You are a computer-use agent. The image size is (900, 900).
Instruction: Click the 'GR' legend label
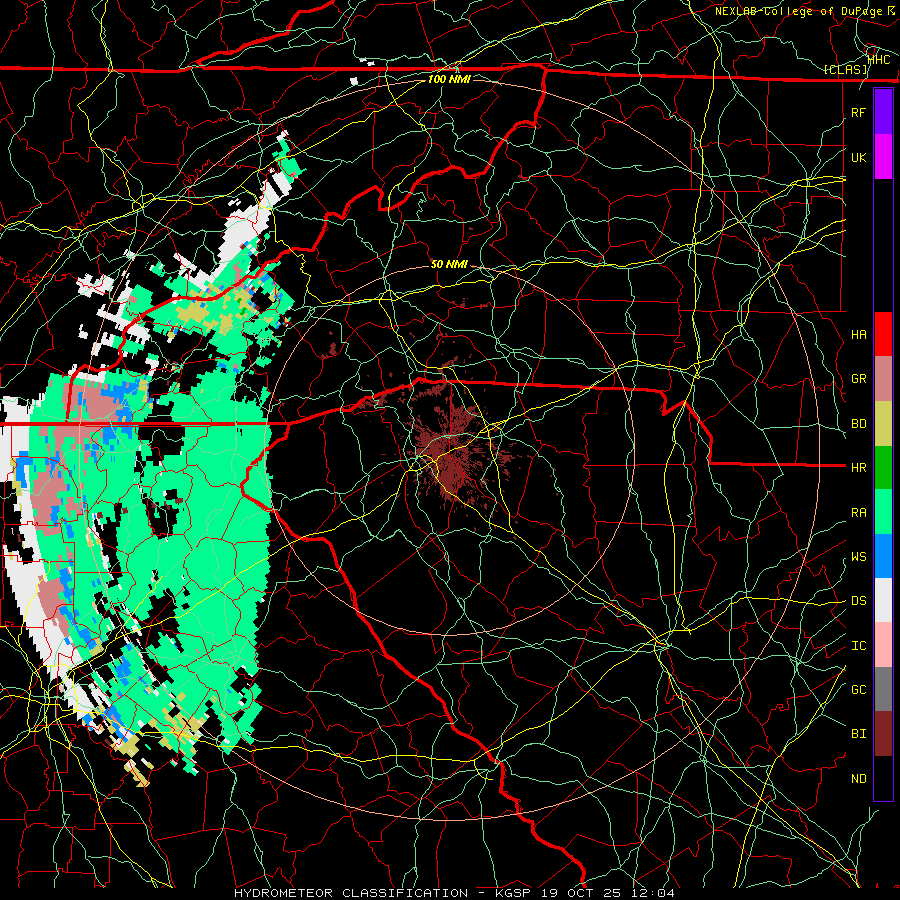[x=858, y=379]
